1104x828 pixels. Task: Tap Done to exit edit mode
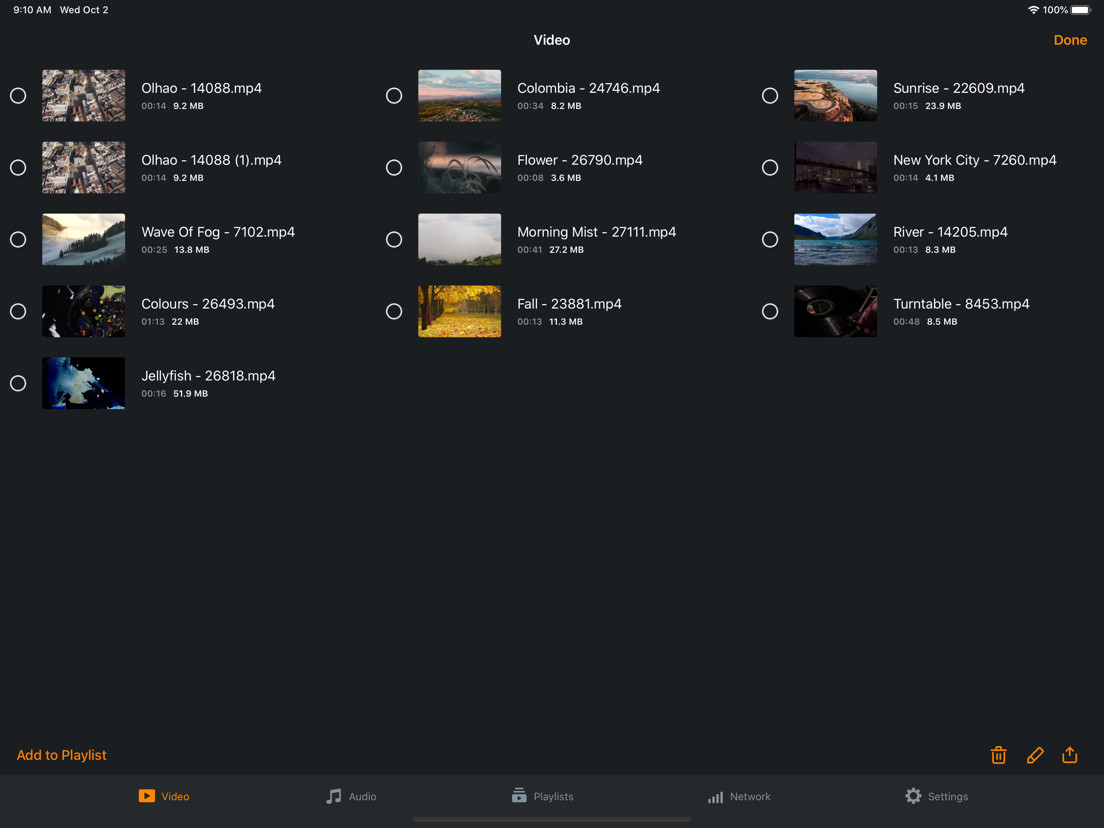[x=1070, y=40]
